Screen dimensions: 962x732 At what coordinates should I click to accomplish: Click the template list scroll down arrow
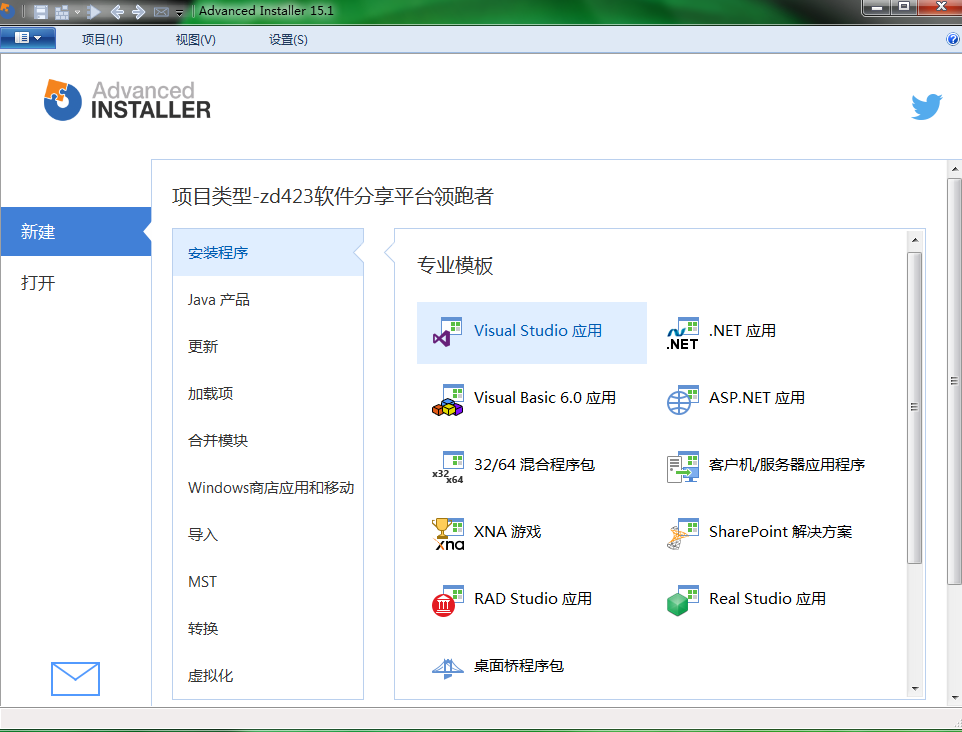[x=914, y=688]
